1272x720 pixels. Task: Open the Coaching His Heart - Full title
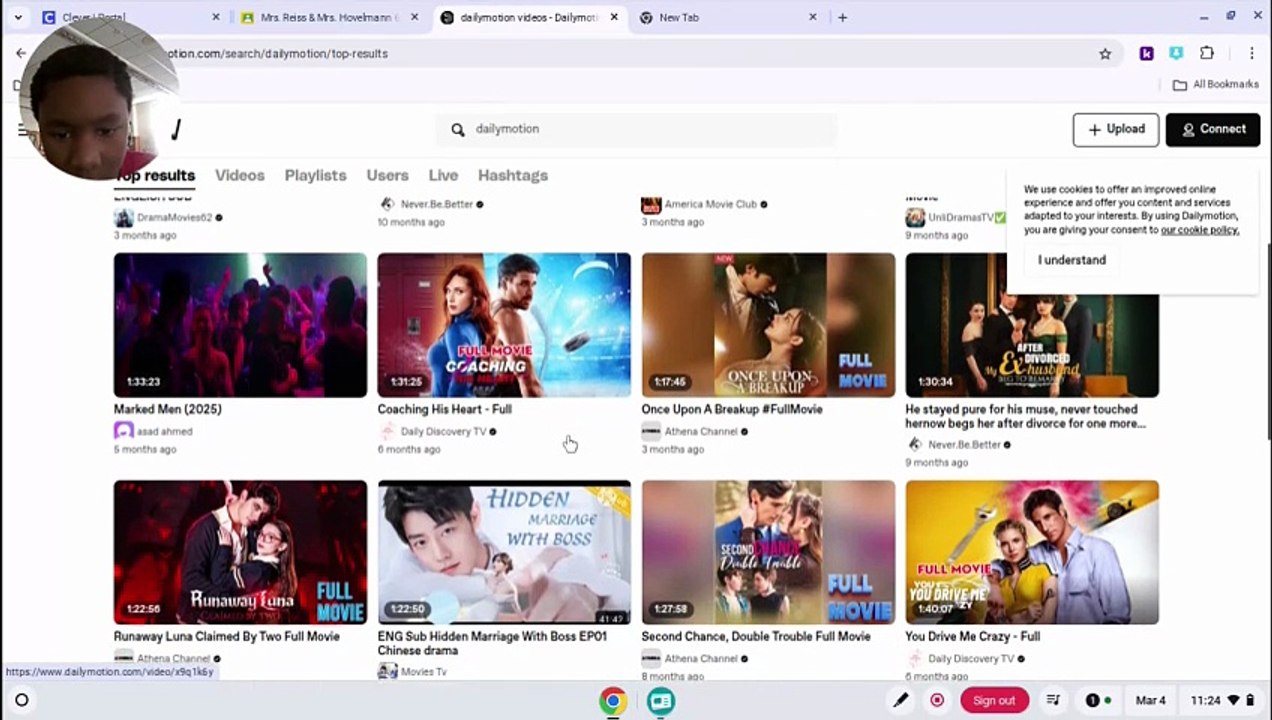pyautogui.click(x=445, y=409)
